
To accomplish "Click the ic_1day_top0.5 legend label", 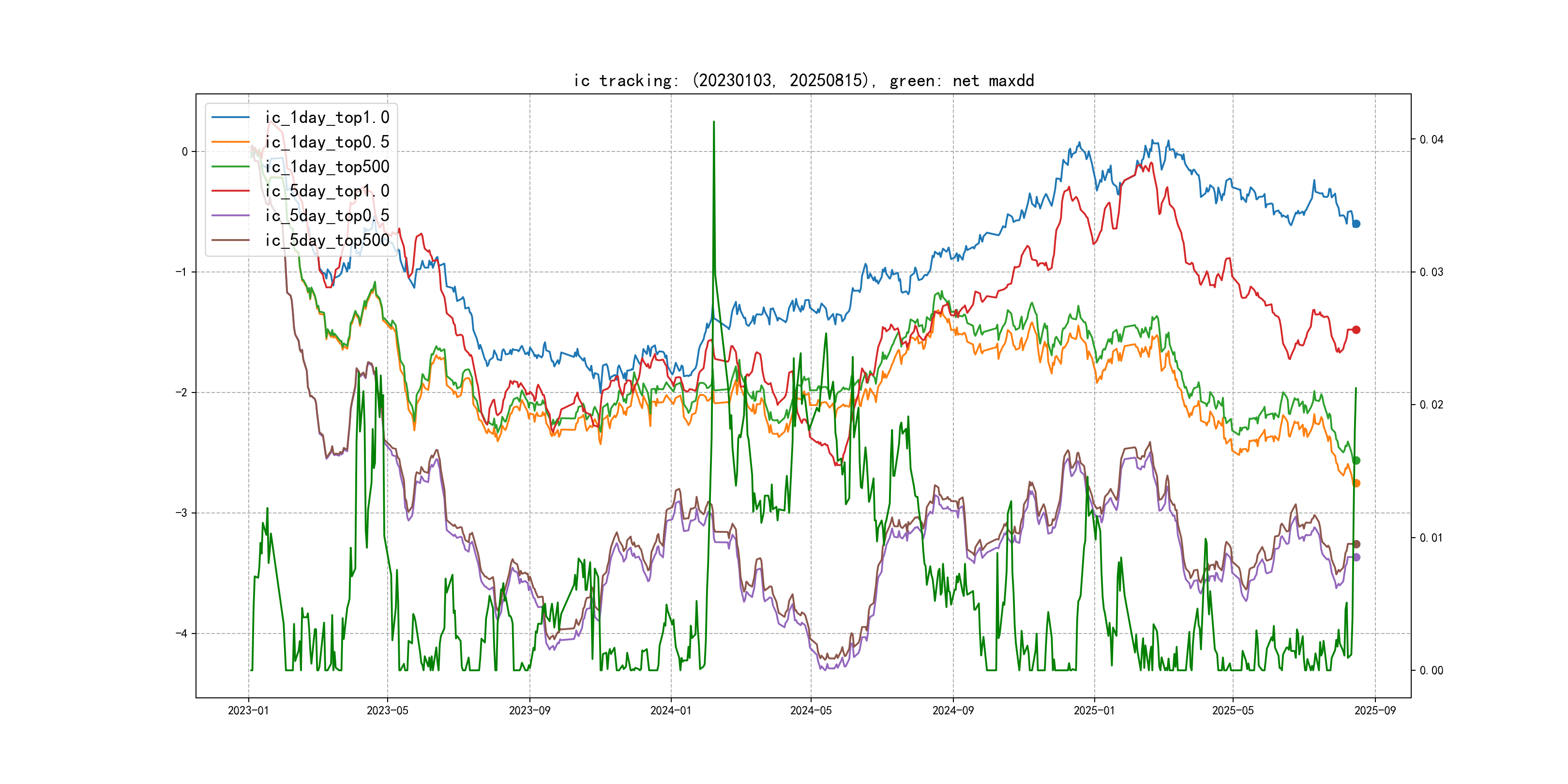I will (327, 142).
